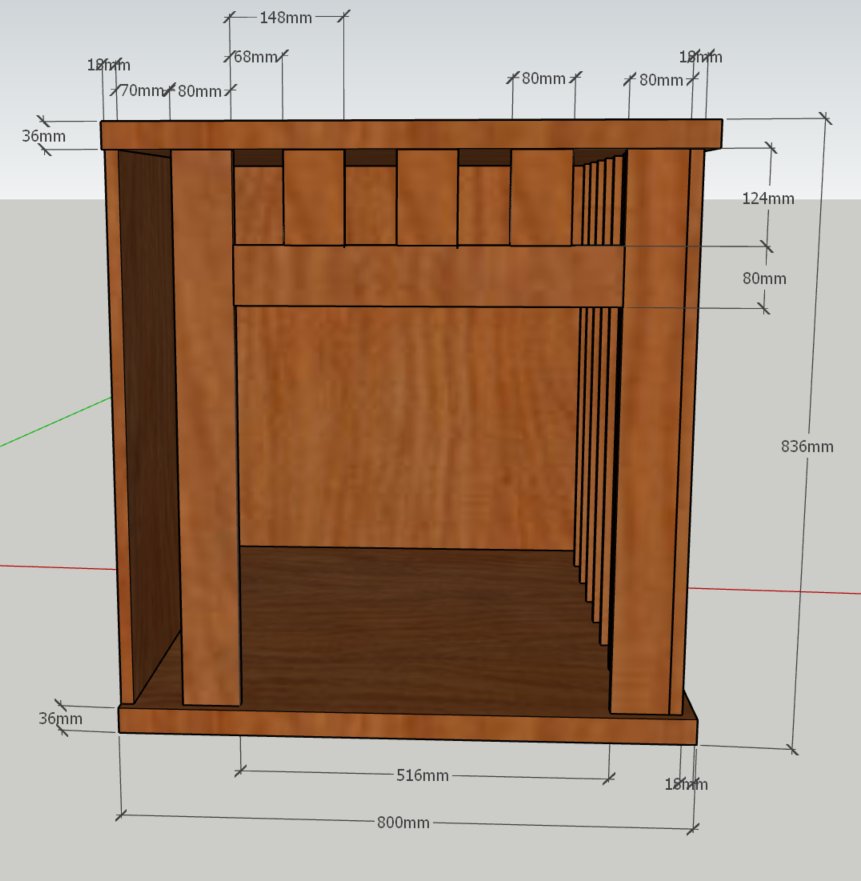
Task: Click the 18mm dimension at bottom right
Action: pyautogui.click(x=686, y=784)
